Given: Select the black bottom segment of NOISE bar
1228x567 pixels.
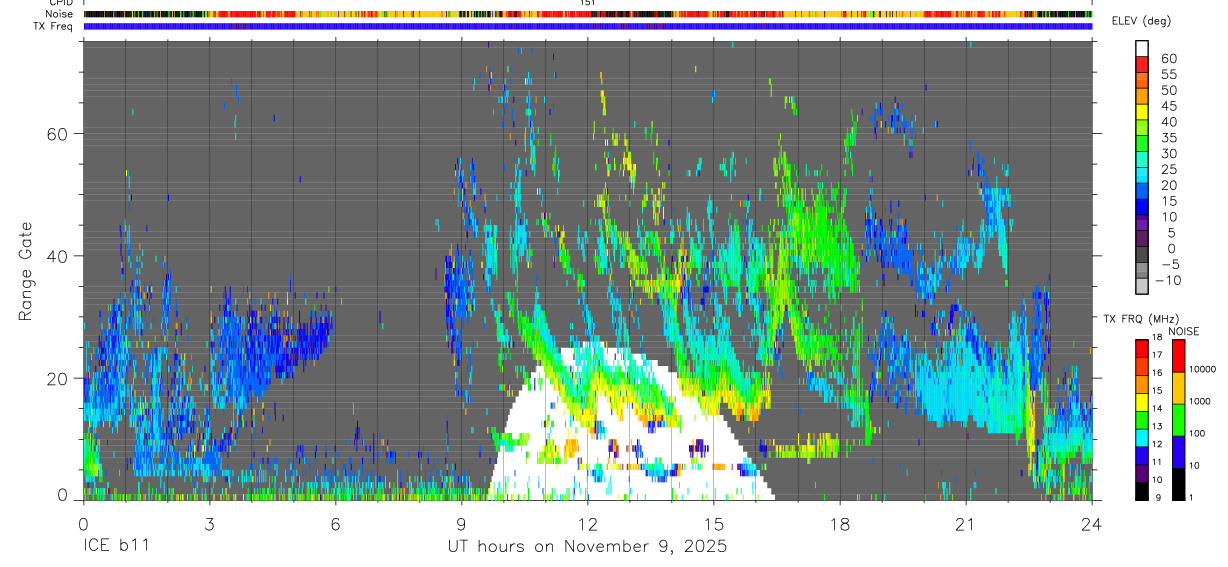Looking at the screenshot, I should [1179, 484].
